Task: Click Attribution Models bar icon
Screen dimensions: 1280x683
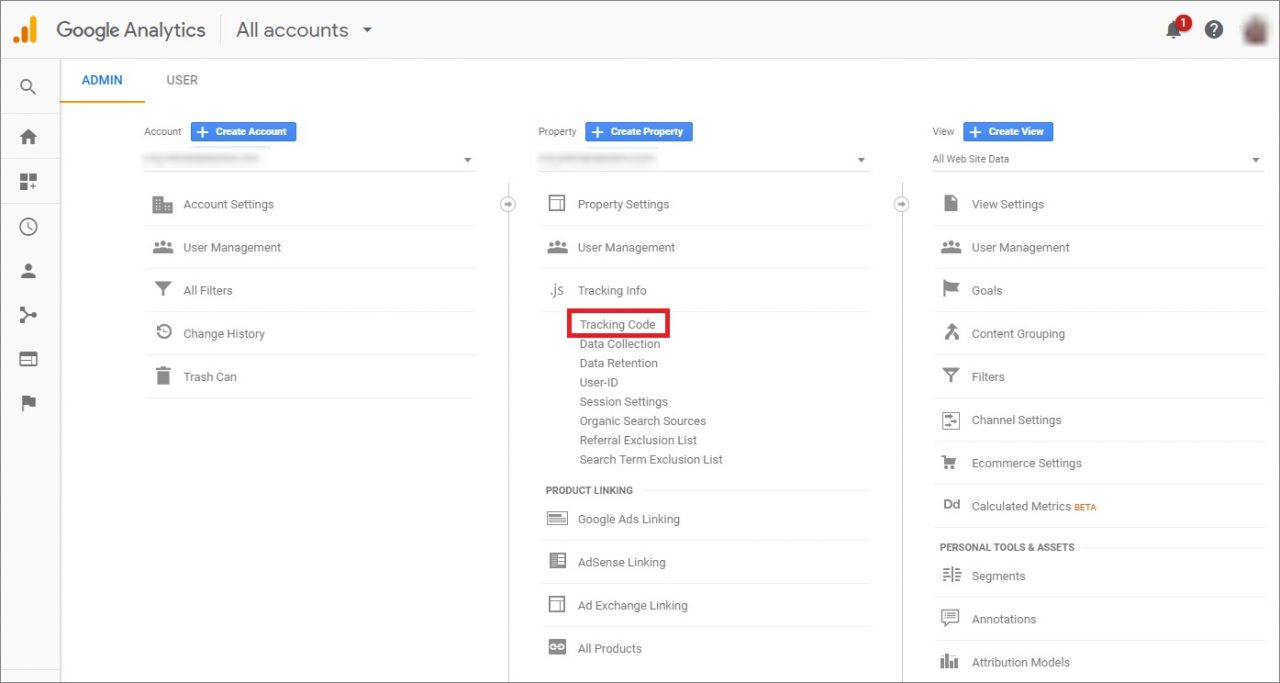Action: (x=951, y=662)
